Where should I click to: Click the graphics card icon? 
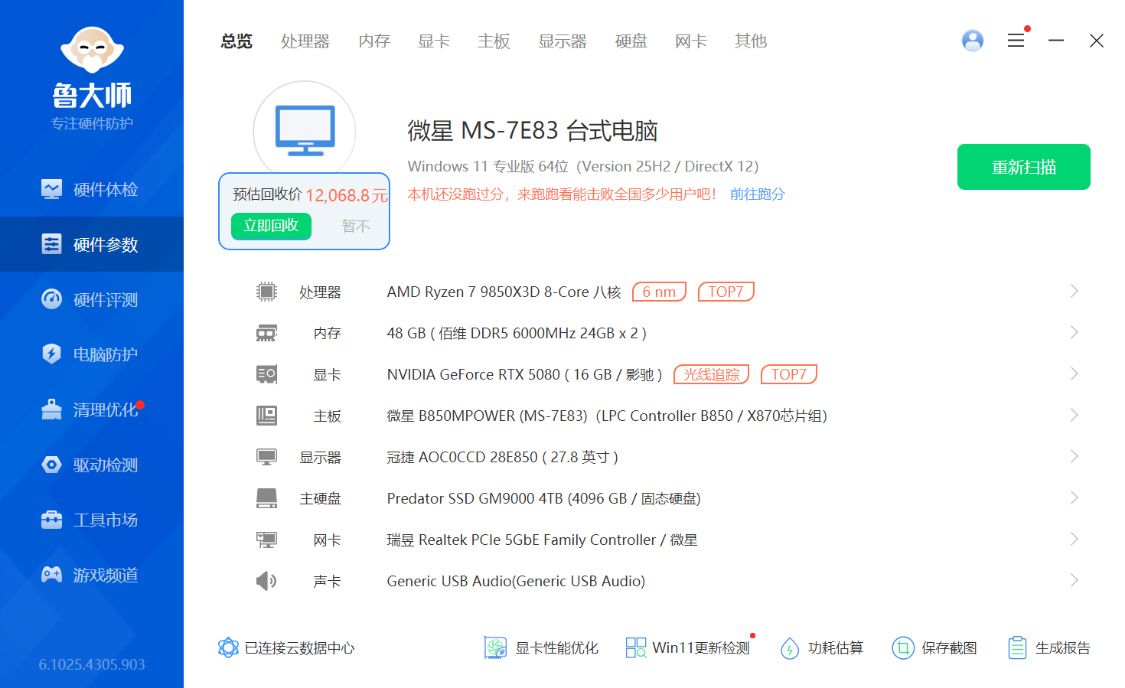pos(266,374)
